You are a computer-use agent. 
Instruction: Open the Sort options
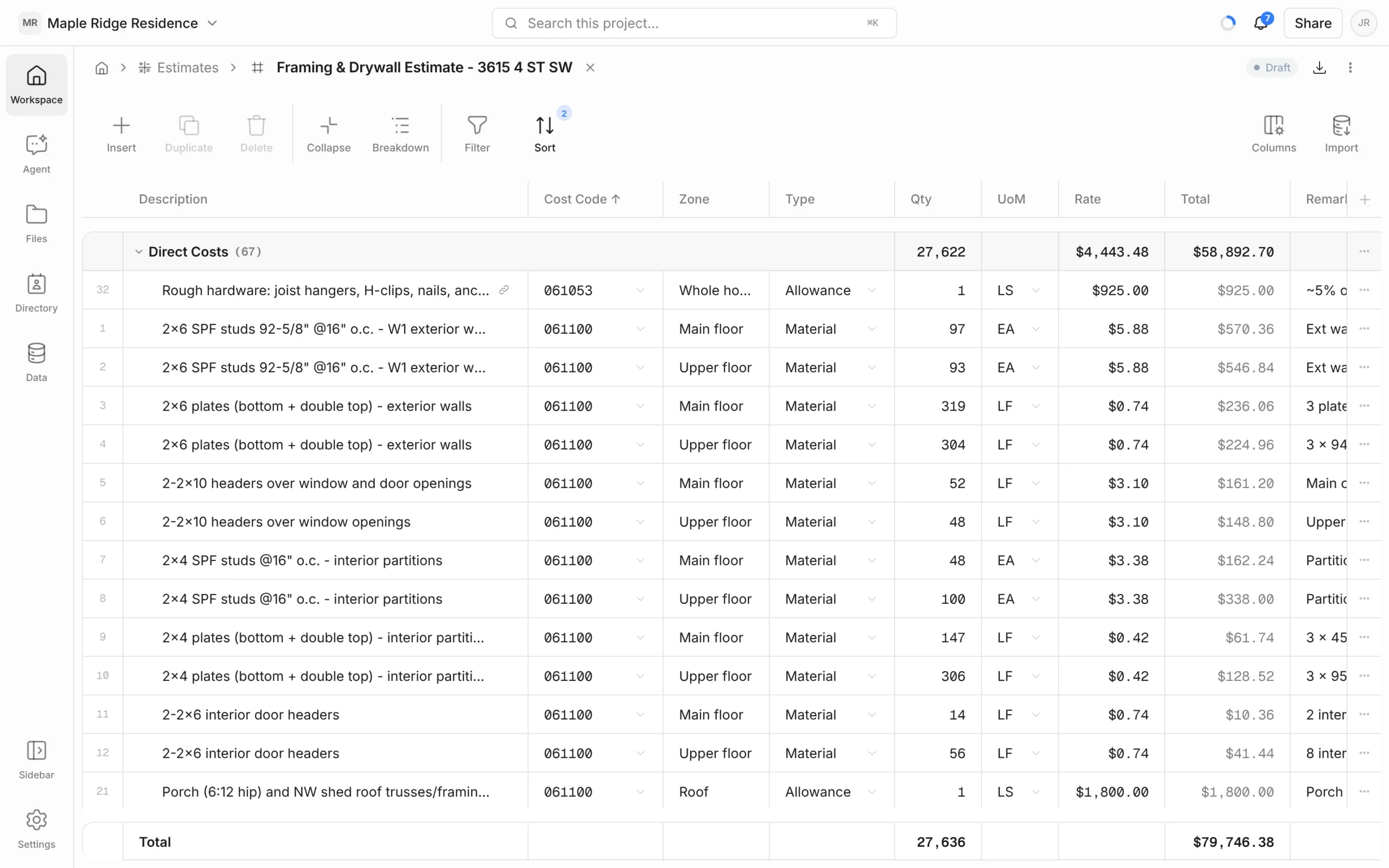pos(545,134)
